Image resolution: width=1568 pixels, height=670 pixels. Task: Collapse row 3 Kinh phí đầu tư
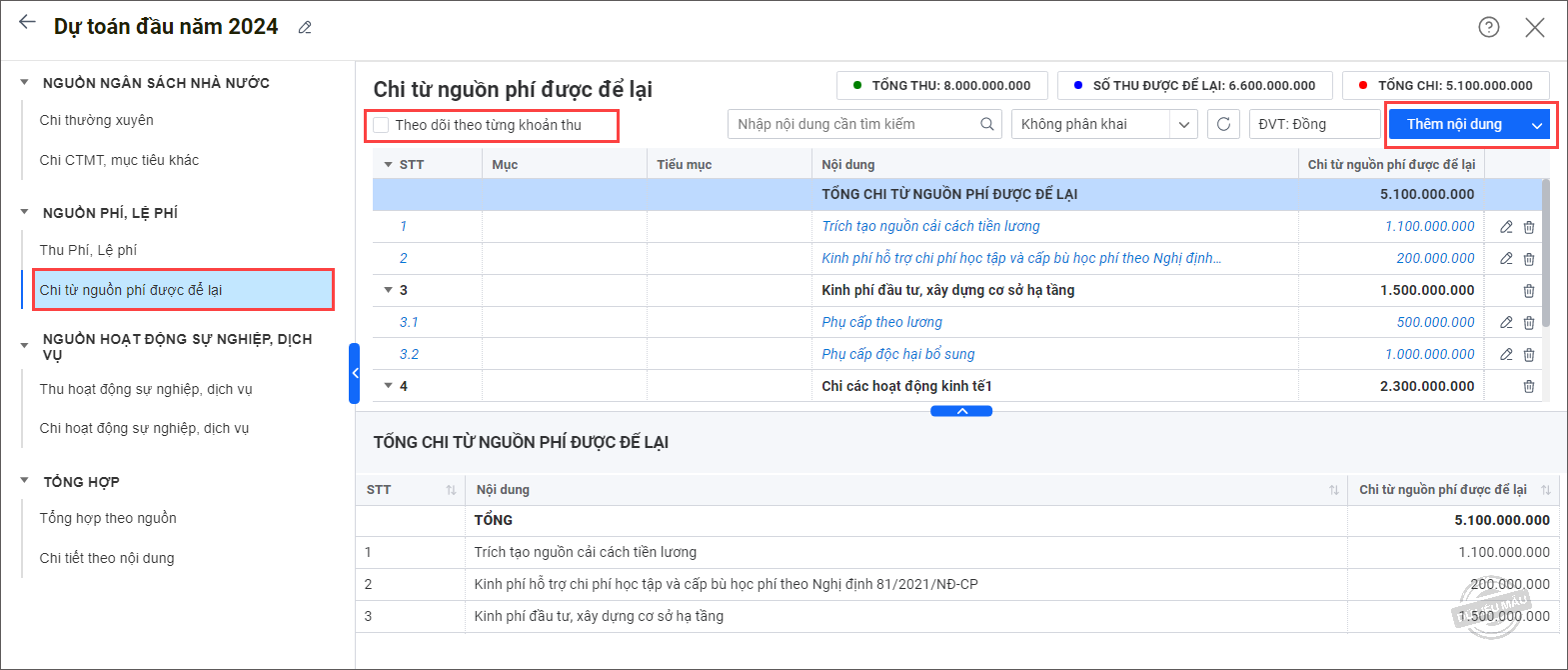tap(389, 290)
